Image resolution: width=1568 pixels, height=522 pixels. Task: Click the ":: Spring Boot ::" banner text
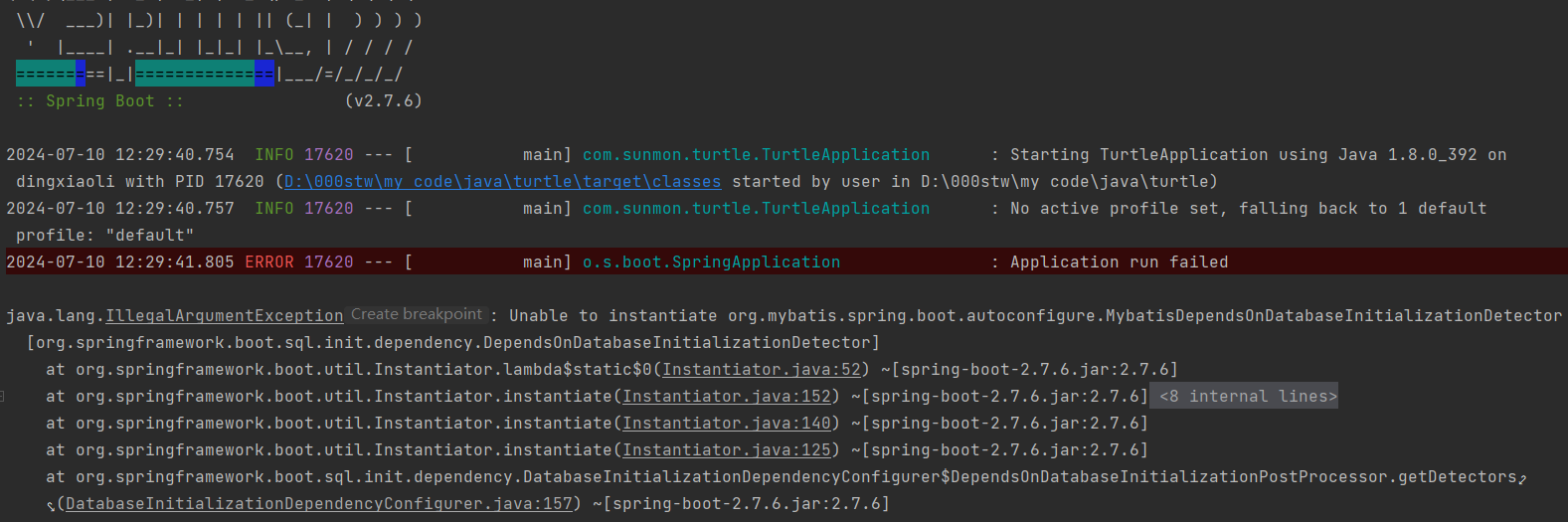pyautogui.click(x=99, y=101)
